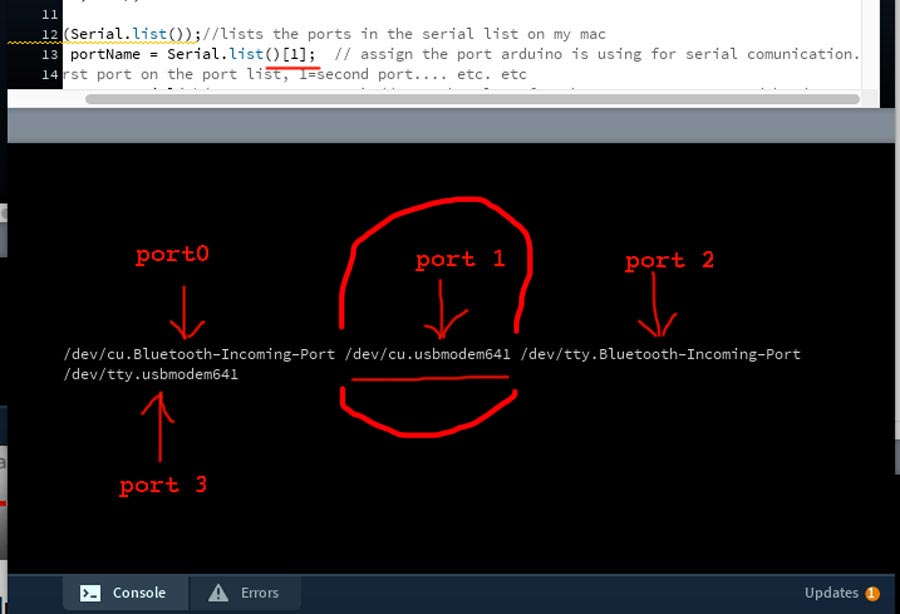Click /dev/tty.usbmodem641 in console output
900x614 pixels.
coord(150,374)
